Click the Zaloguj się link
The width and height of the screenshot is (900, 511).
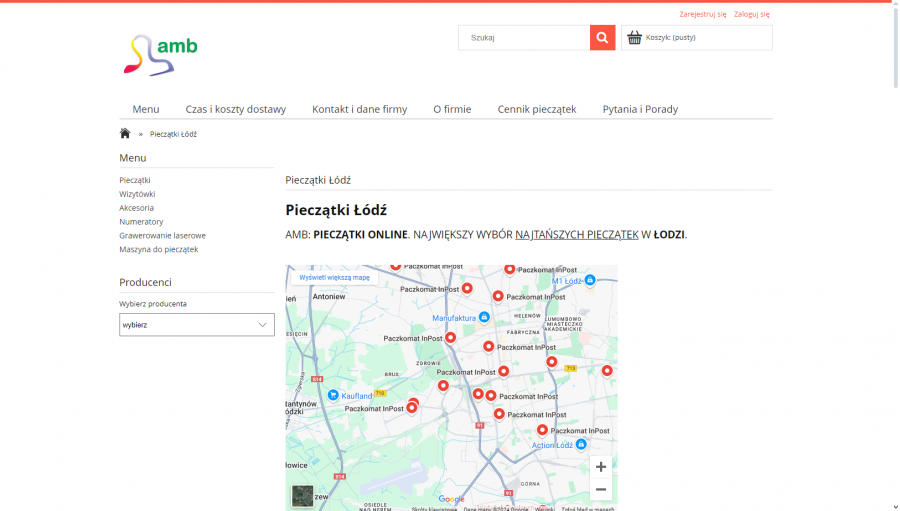pos(751,14)
